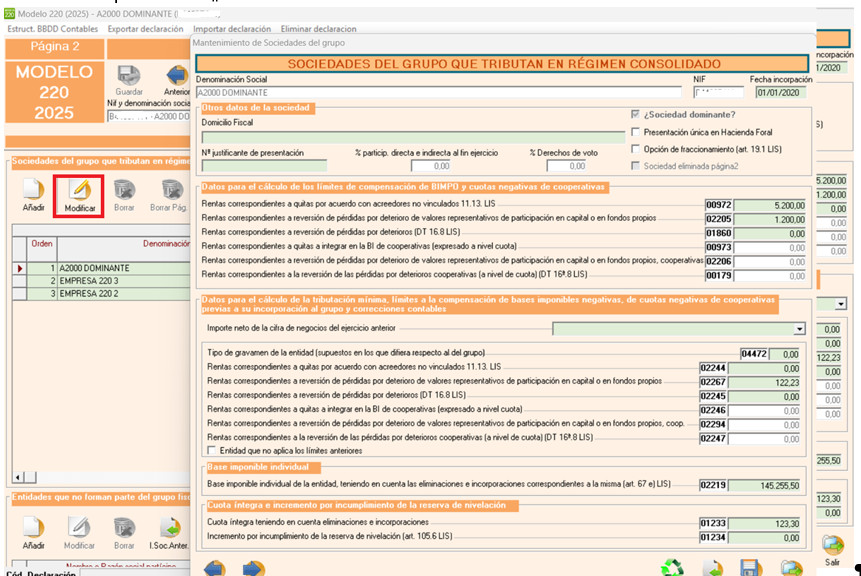
Task: Click the I.Soc.Anter. import icon
Action: 170,527
